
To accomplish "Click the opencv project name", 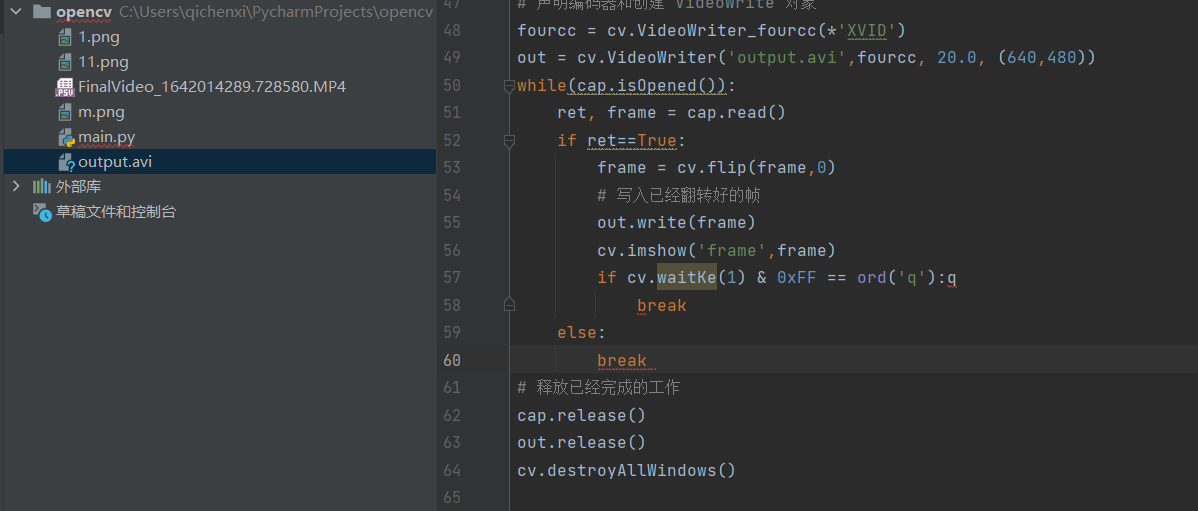I will (83, 11).
